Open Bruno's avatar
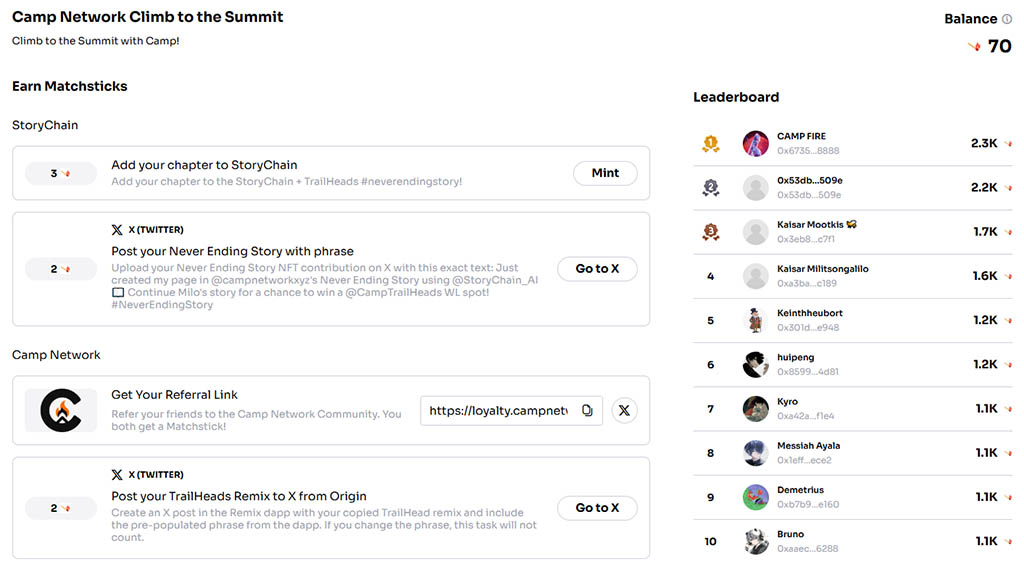The width and height of the screenshot is (1024, 570). (756, 541)
